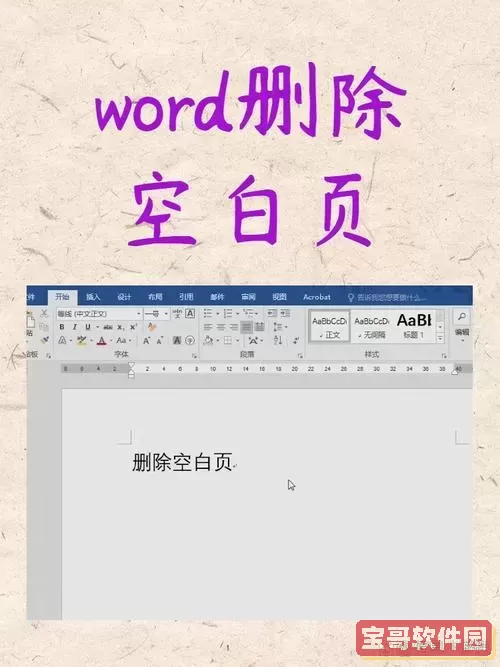Toggle Character Shading
Image resolution: width=500 pixels, height=667 pixels.
pos(177,340)
